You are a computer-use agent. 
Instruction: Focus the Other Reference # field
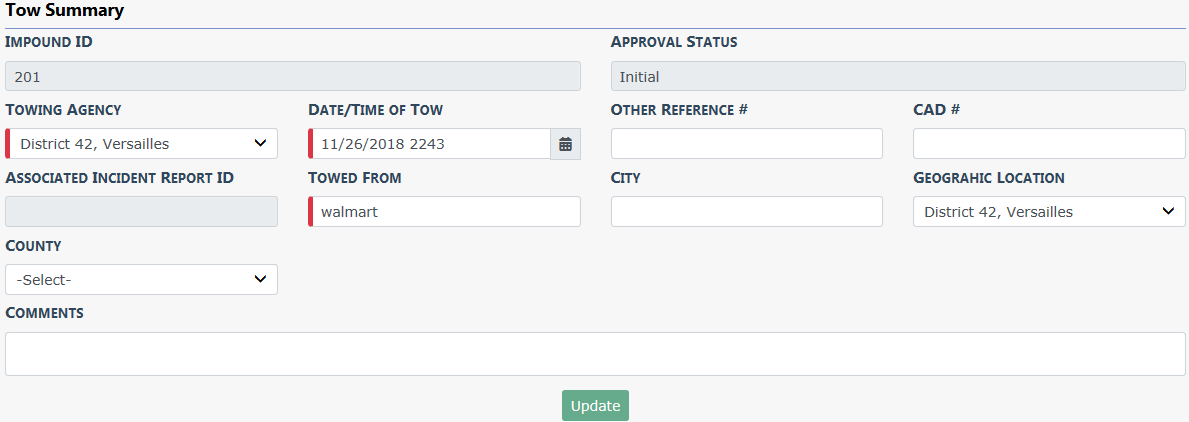(746, 144)
